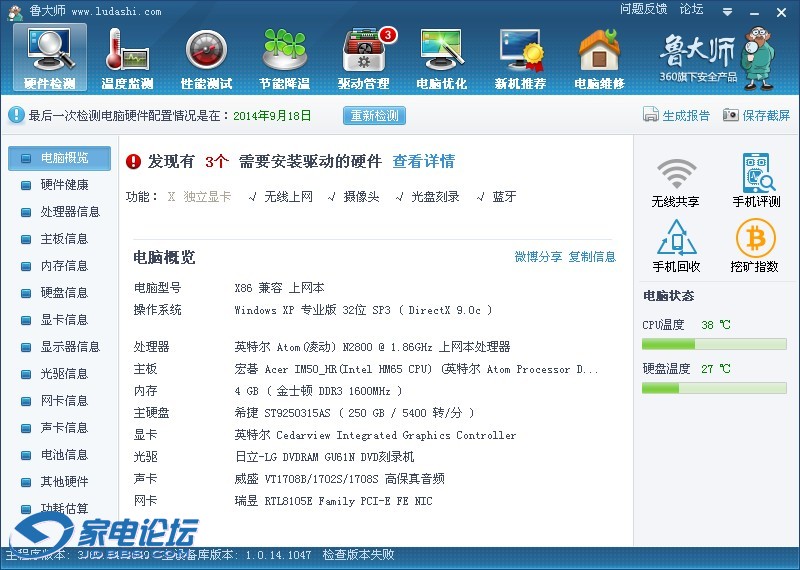Select 处理器信息 in the sidebar
Screen dimensions: 800x570
pos(70,212)
